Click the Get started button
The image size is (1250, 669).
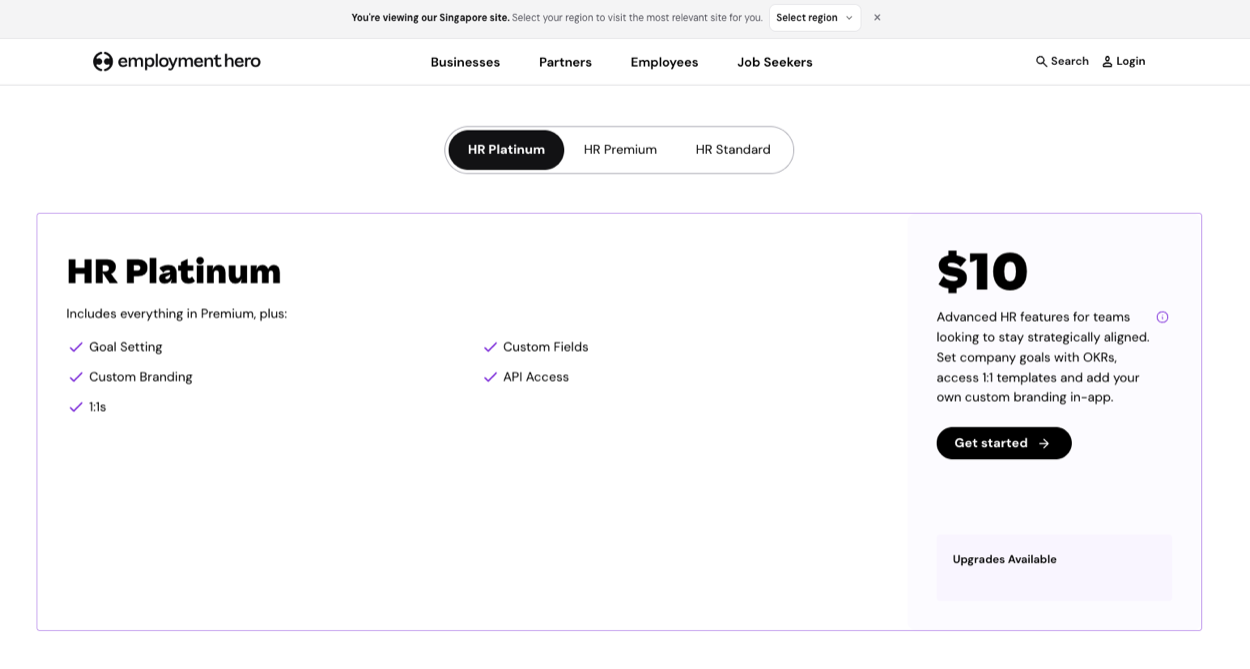(1003, 443)
